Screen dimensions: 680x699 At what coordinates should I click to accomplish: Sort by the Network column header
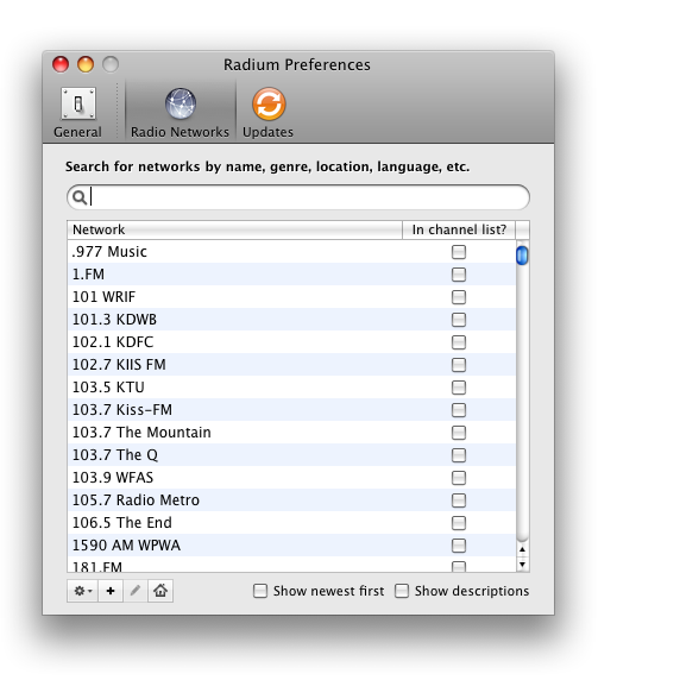click(235, 230)
